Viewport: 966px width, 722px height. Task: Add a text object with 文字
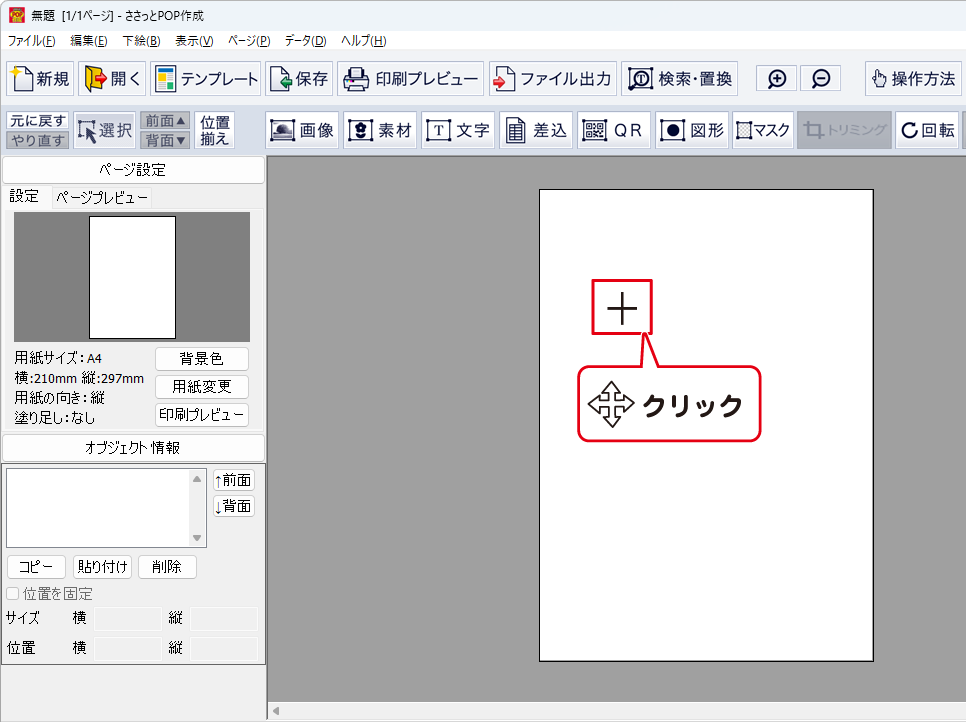click(x=458, y=130)
